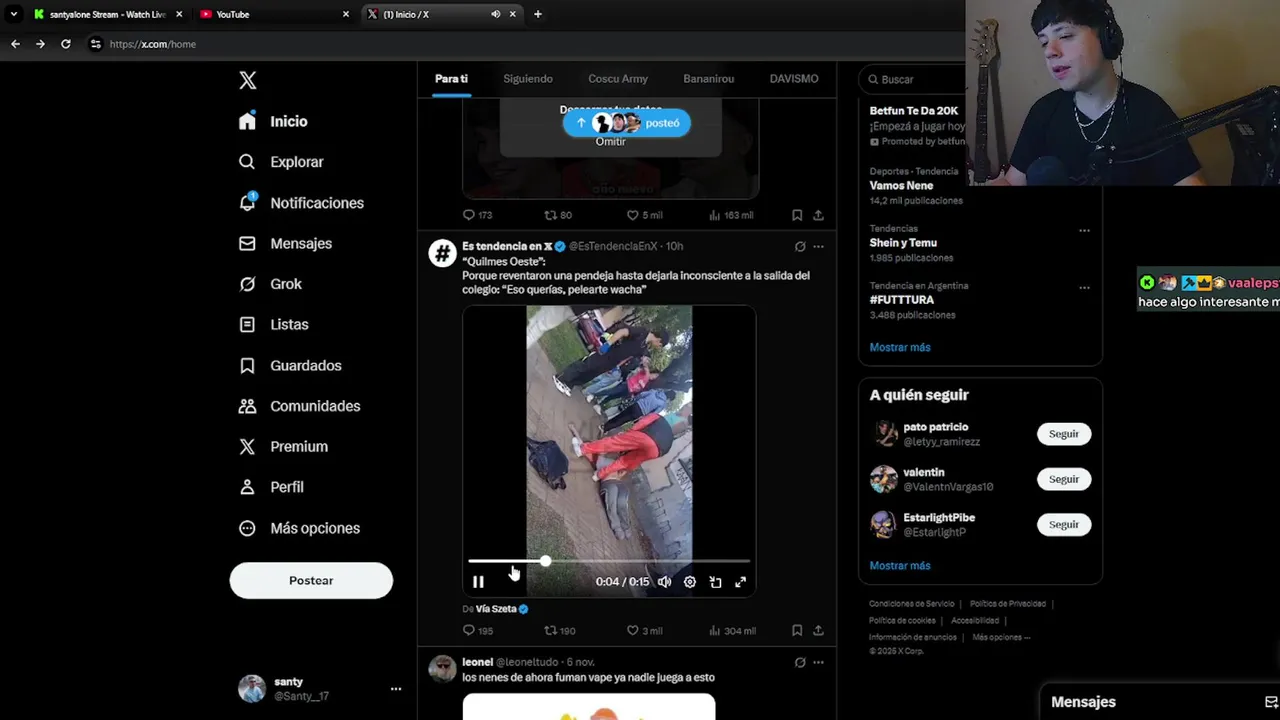Open Premium X icon
The image size is (1280, 720).
click(x=247, y=447)
